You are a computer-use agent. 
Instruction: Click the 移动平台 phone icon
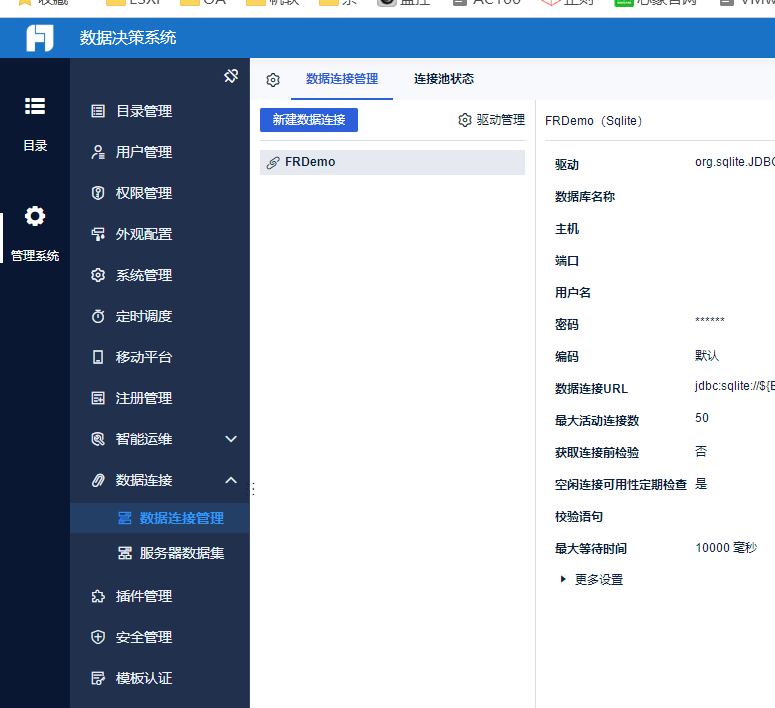point(98,357)
